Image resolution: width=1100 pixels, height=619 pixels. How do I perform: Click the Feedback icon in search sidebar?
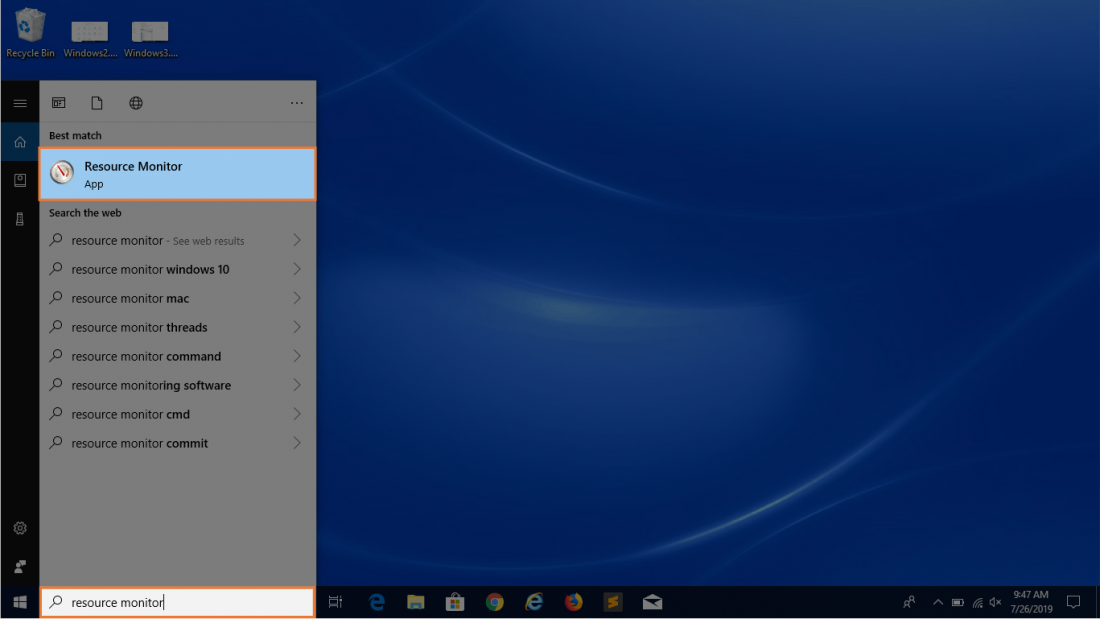(20, 566)
